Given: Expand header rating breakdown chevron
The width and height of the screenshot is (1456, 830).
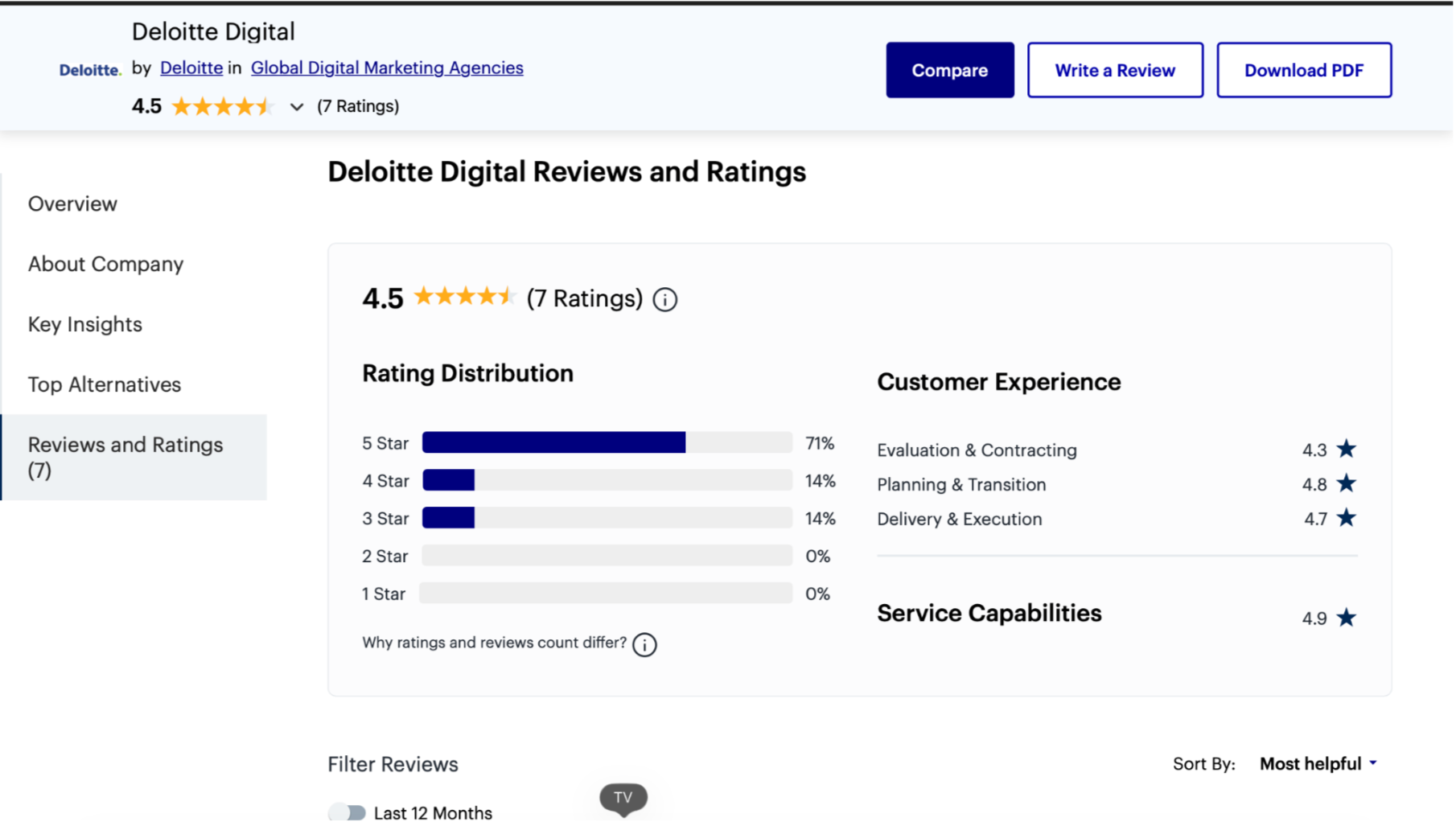Looking at the screenshot, I should pyautogui.click(x=297, y=107).
